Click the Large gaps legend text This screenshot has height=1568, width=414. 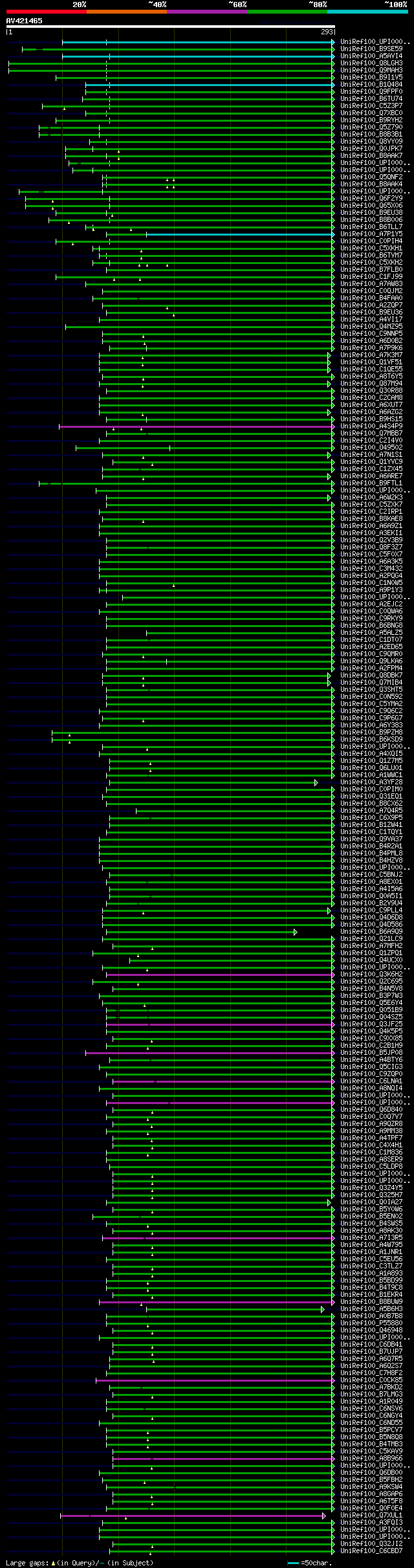point(80,1563)
